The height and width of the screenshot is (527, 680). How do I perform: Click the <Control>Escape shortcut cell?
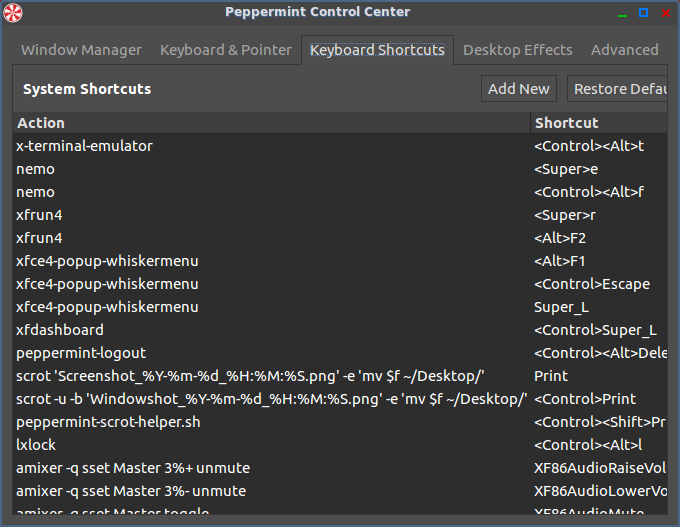click(599, 284)
